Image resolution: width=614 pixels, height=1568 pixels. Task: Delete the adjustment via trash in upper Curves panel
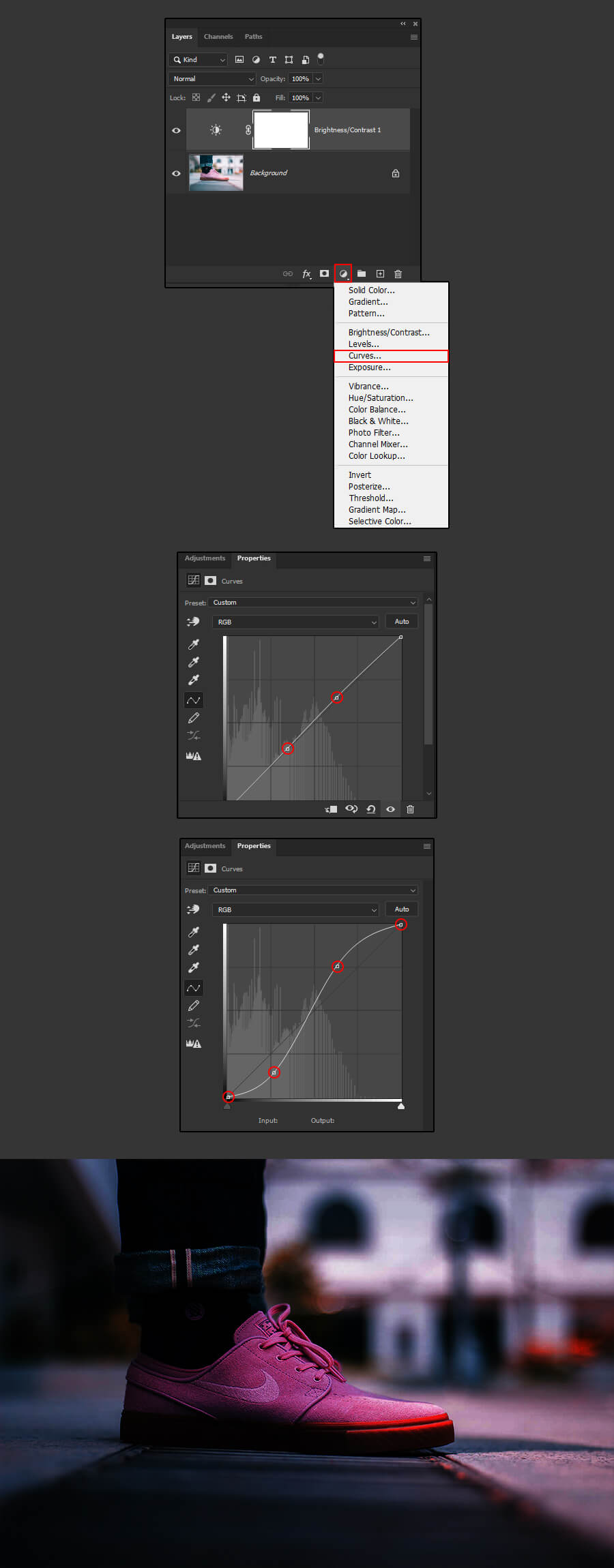(410, 809)
